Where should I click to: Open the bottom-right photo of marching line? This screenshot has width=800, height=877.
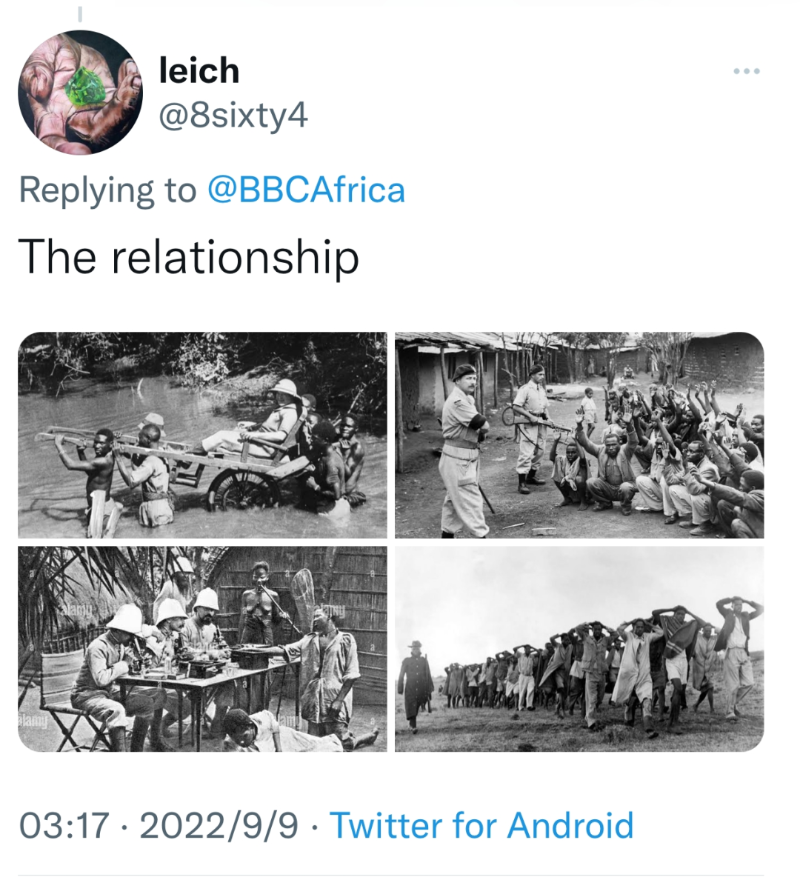[x=579, y=648]
